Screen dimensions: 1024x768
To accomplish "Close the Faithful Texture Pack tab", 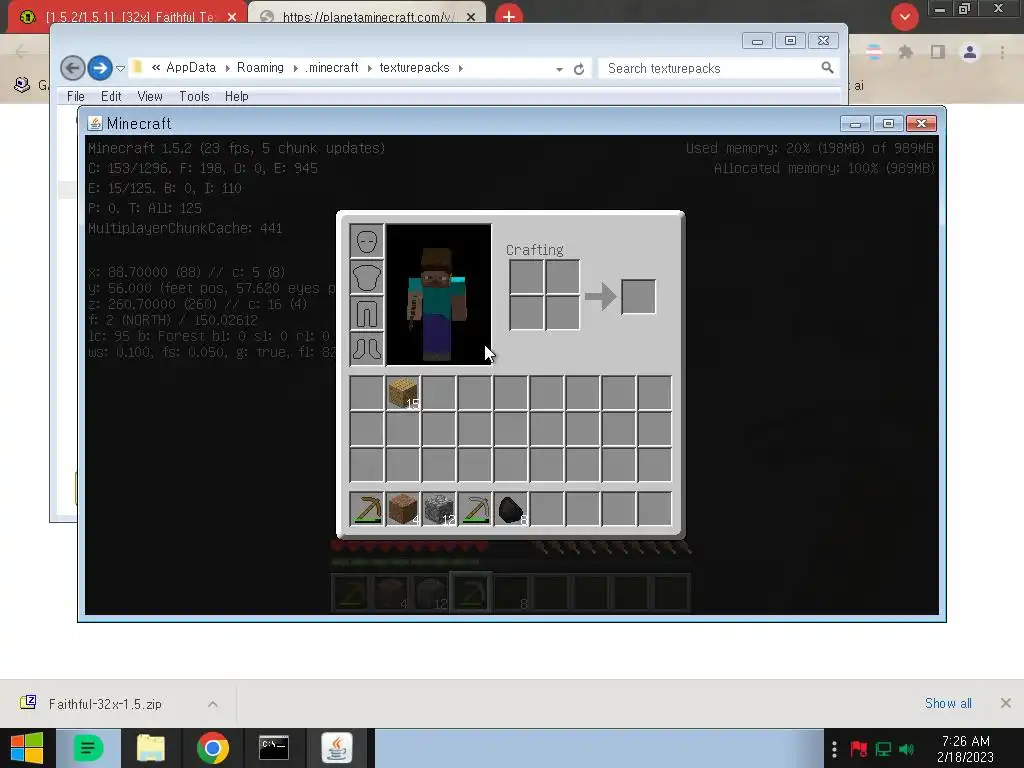I will 232,17.
